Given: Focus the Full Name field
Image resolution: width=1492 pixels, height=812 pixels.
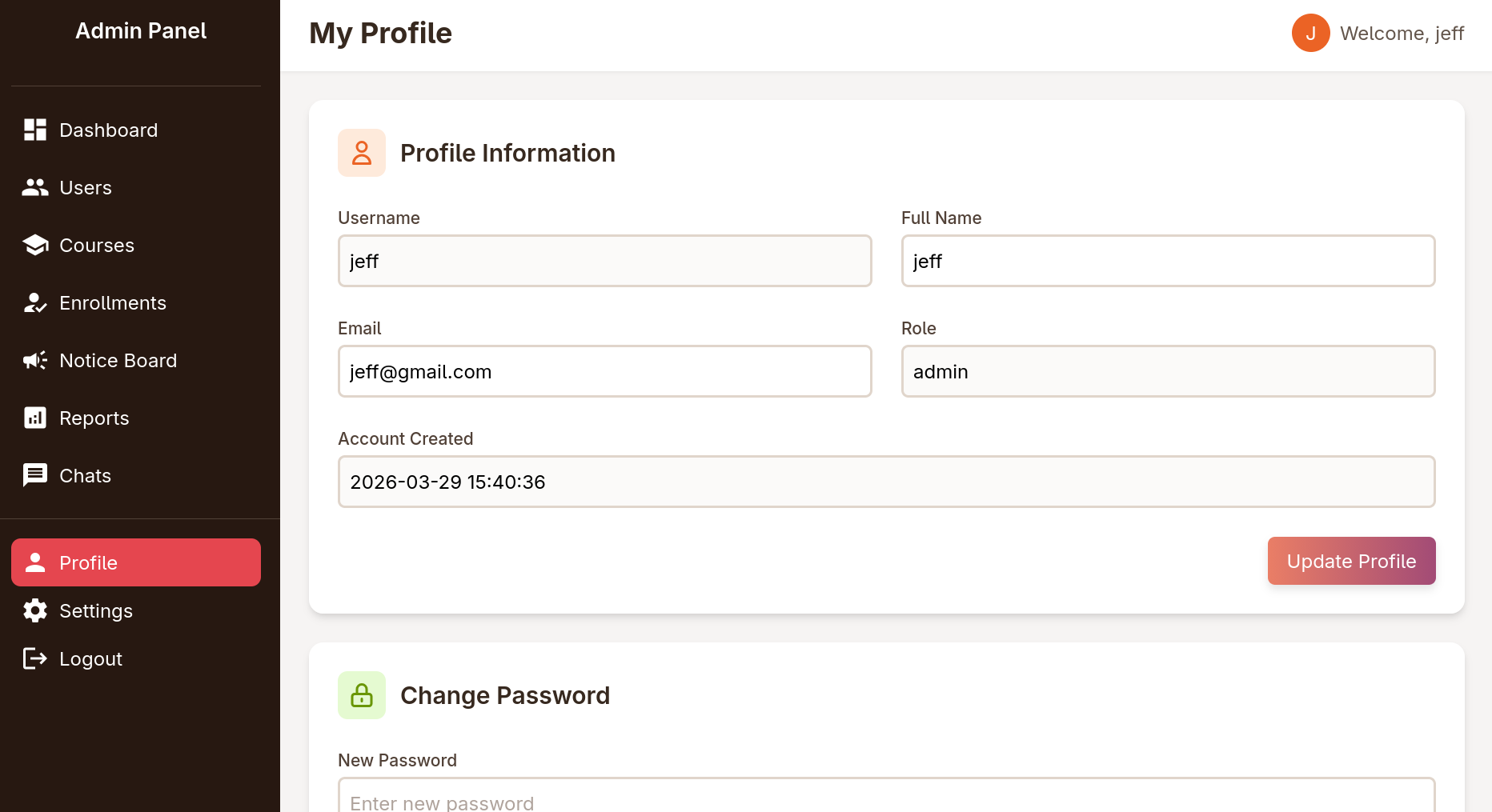Looking at the screenshot, I should [1168, 261].
